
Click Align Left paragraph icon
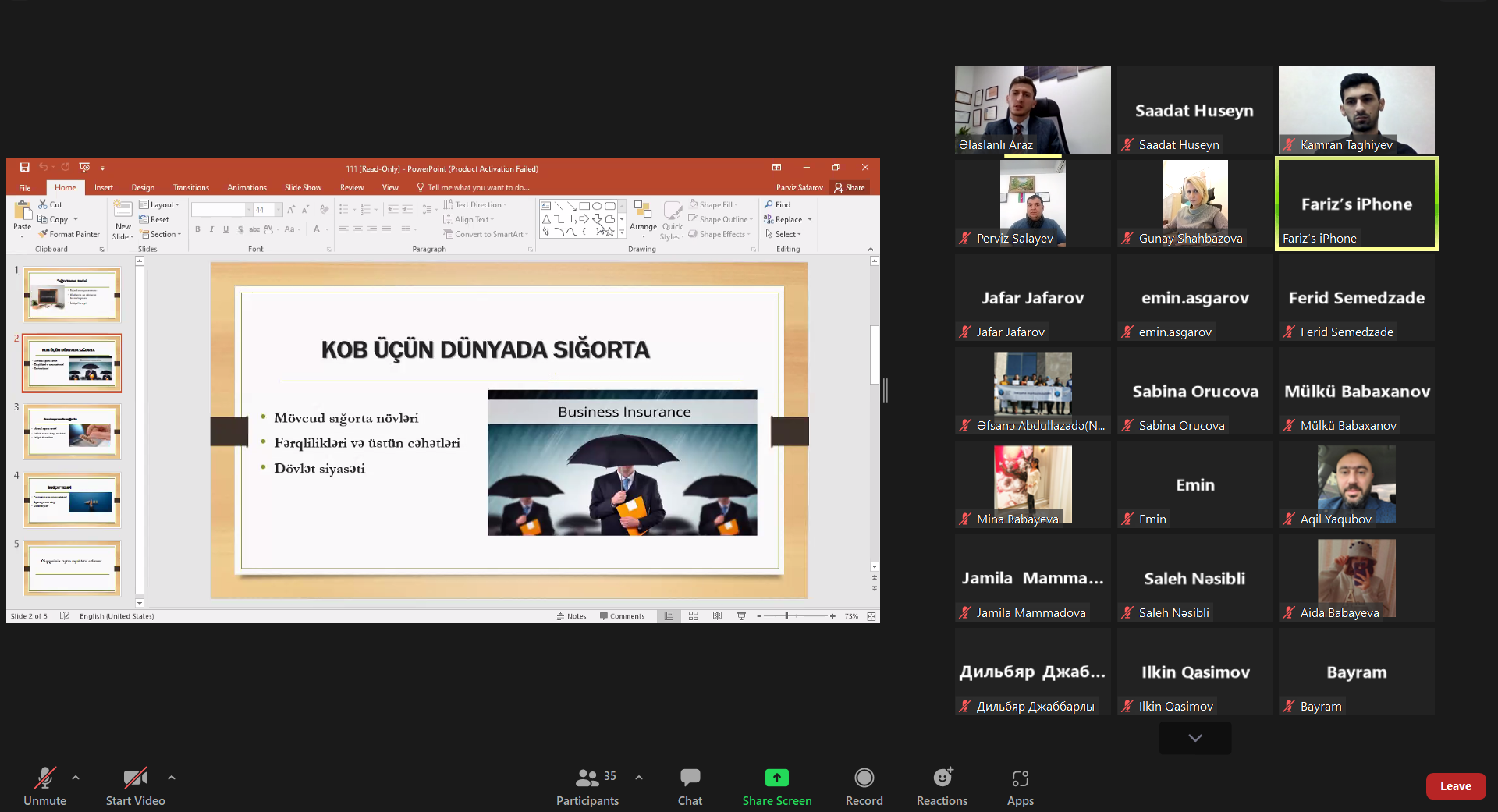coord(343,229)
